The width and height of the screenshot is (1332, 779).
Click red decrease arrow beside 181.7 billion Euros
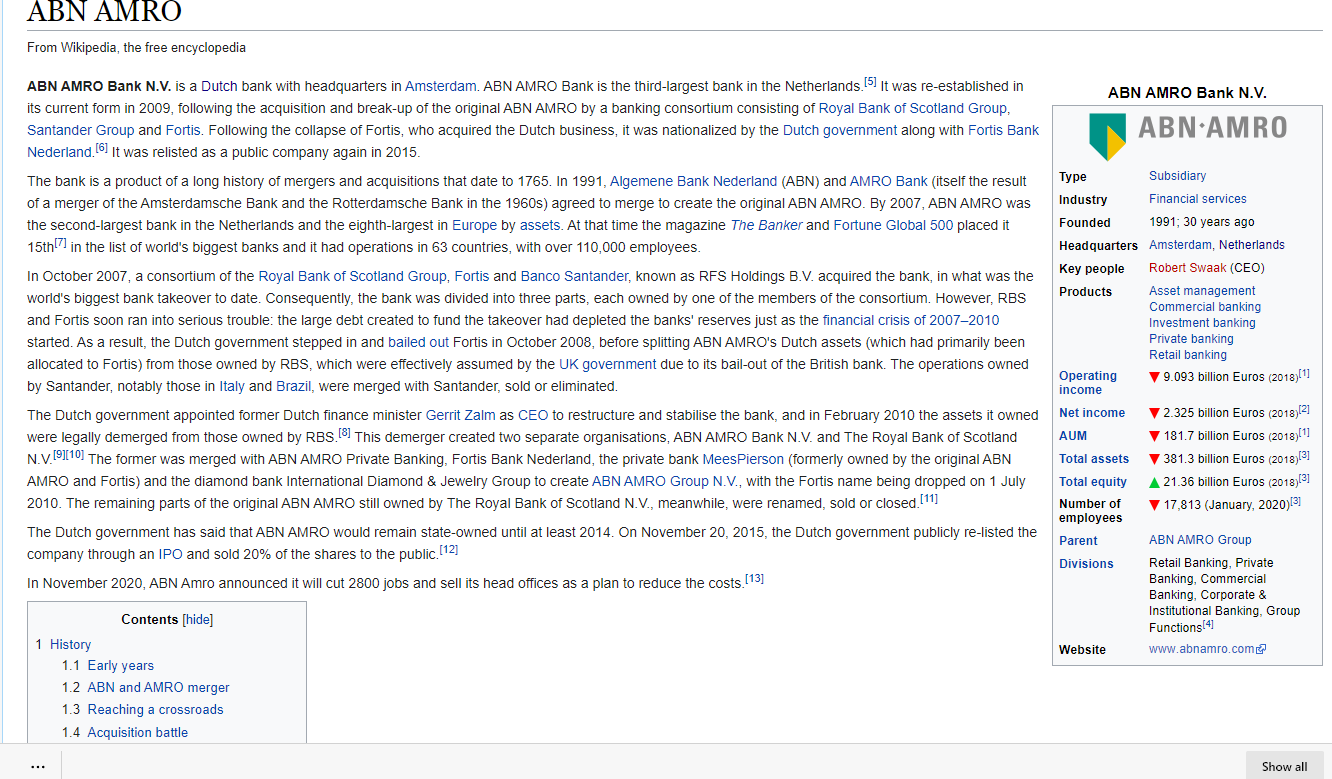(x=1154, y=436)
